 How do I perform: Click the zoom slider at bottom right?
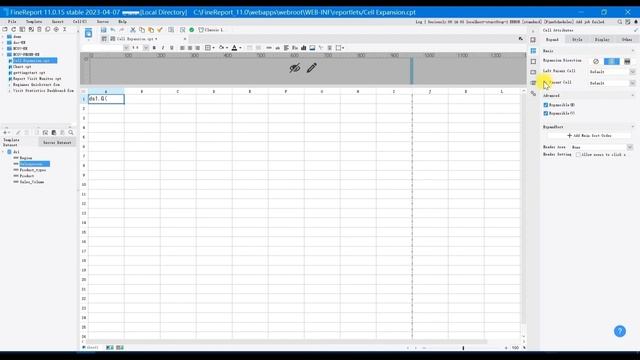pos(463,348)
